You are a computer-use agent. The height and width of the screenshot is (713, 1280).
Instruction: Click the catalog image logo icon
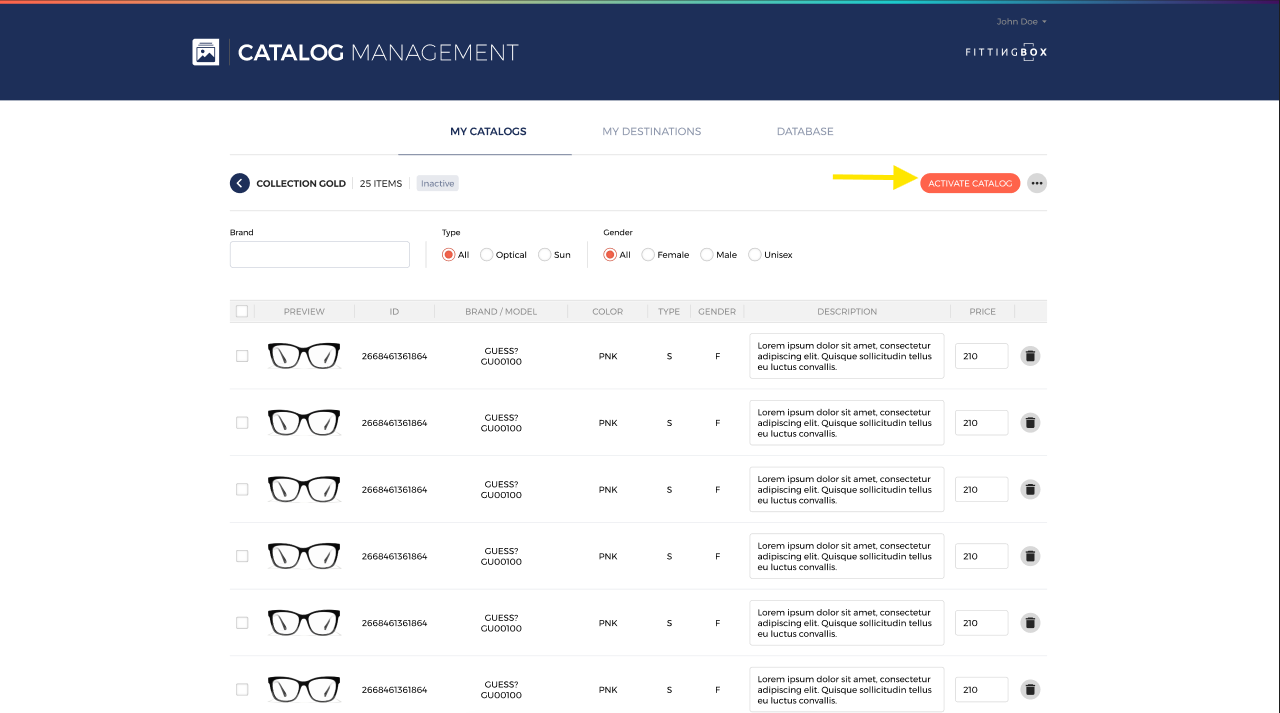tap(206, 52)
